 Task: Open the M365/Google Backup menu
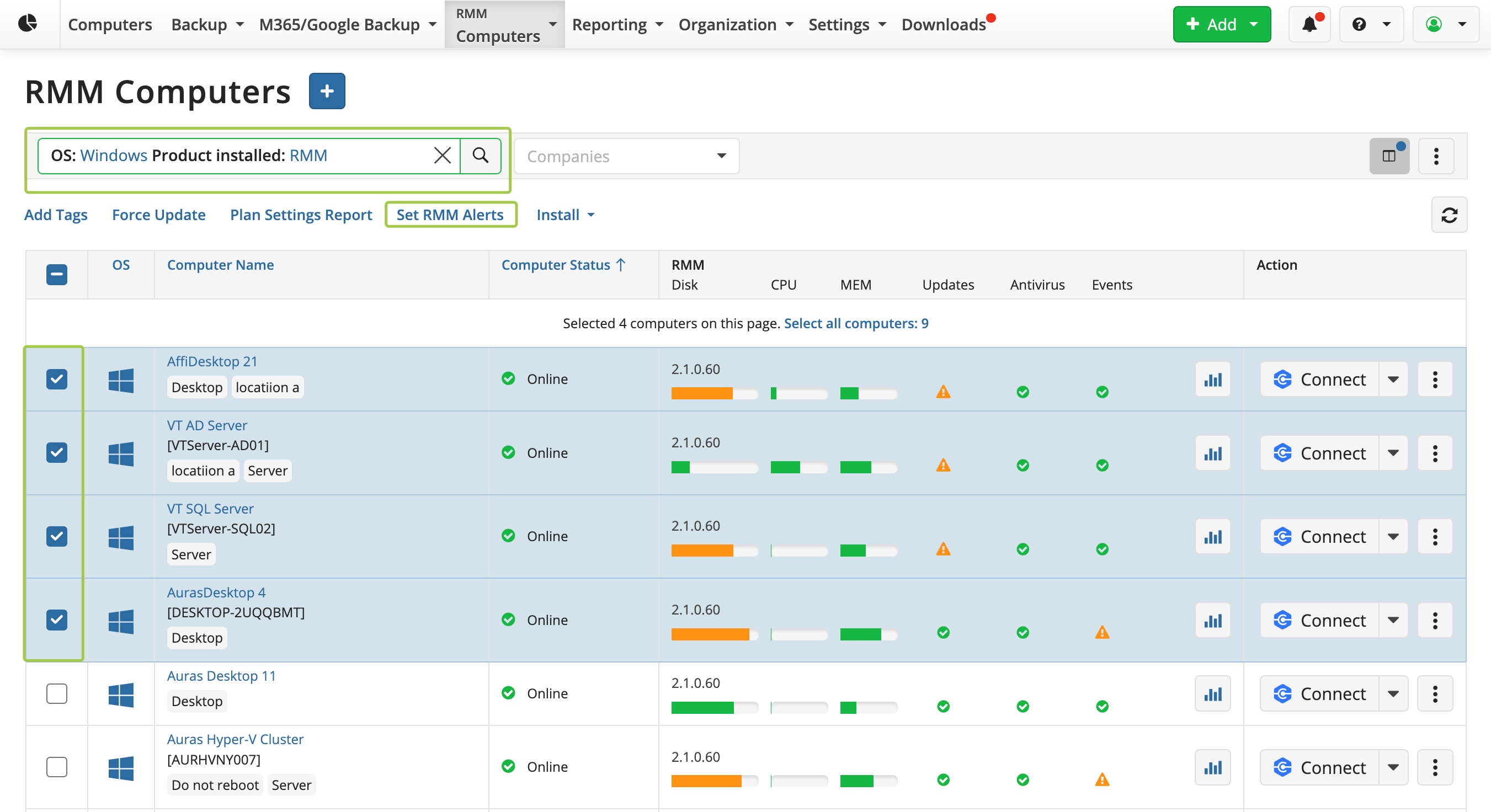(347, 24)
